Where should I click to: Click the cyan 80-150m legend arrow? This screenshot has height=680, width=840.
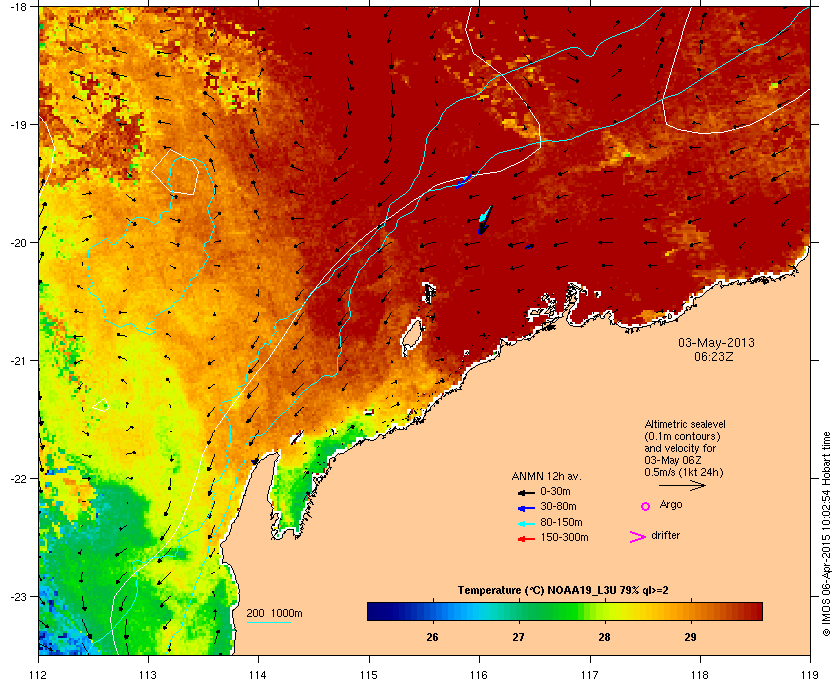[526, 523]
